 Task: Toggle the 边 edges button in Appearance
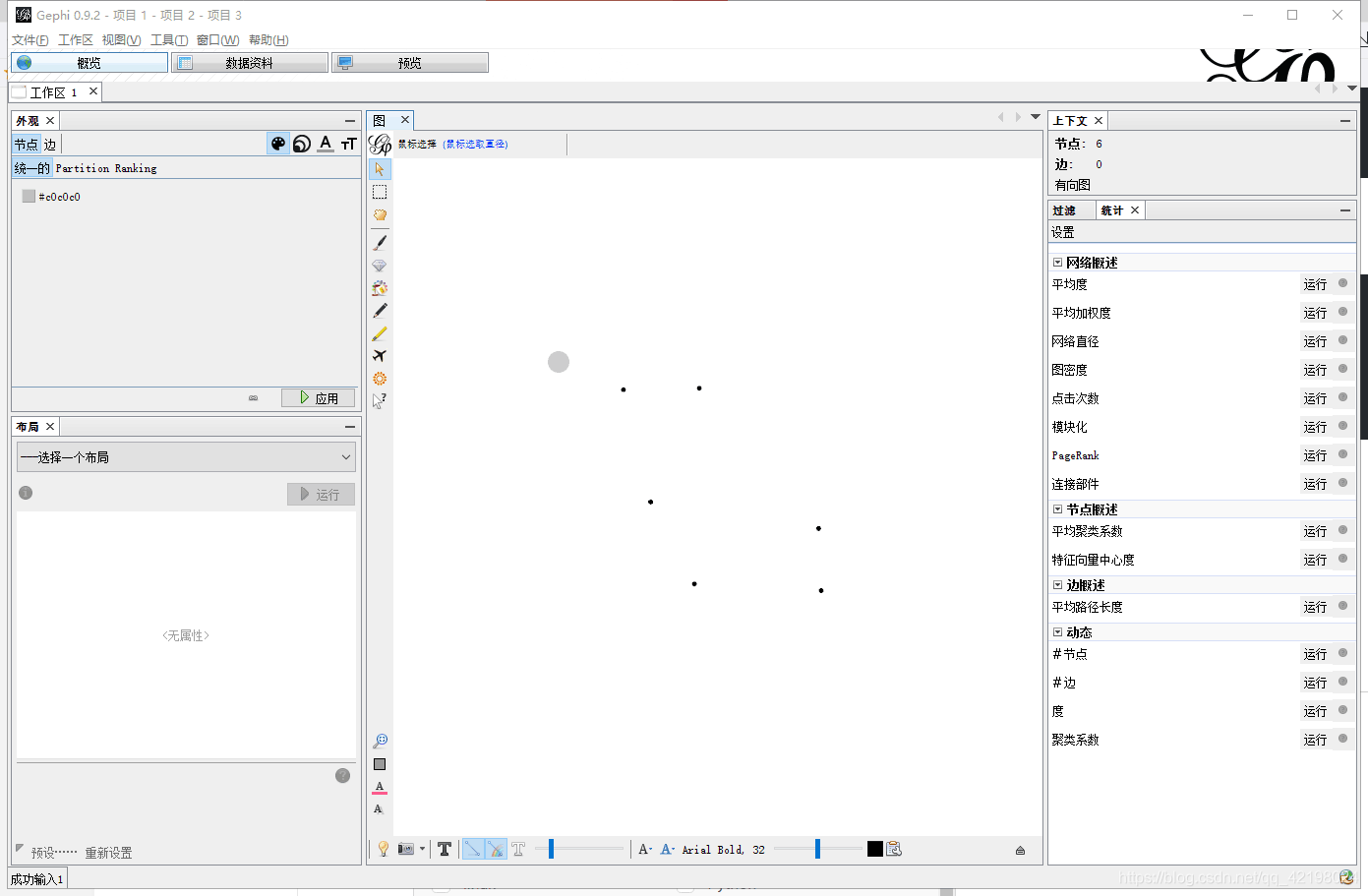click(50, 144)
